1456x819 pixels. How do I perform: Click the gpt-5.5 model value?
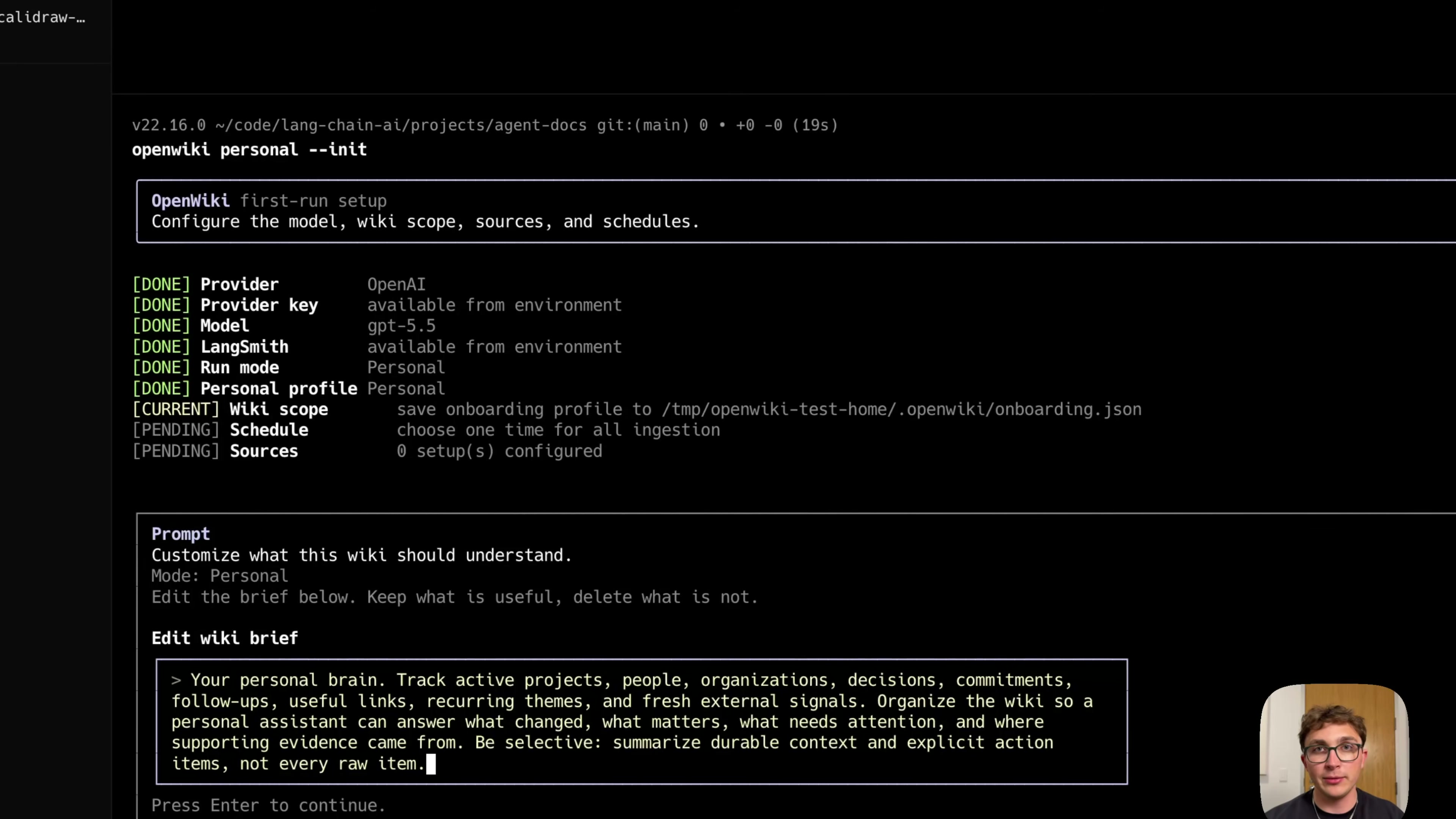401,326
